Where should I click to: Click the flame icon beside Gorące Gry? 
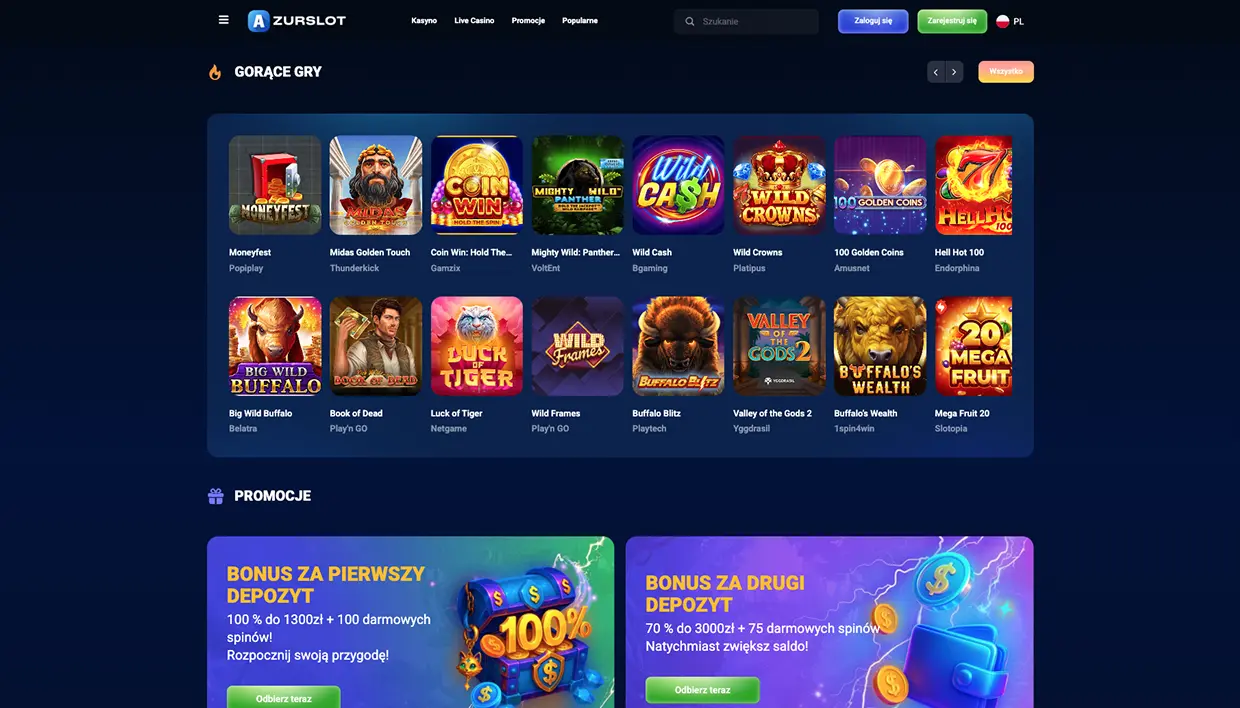(215, 72)
